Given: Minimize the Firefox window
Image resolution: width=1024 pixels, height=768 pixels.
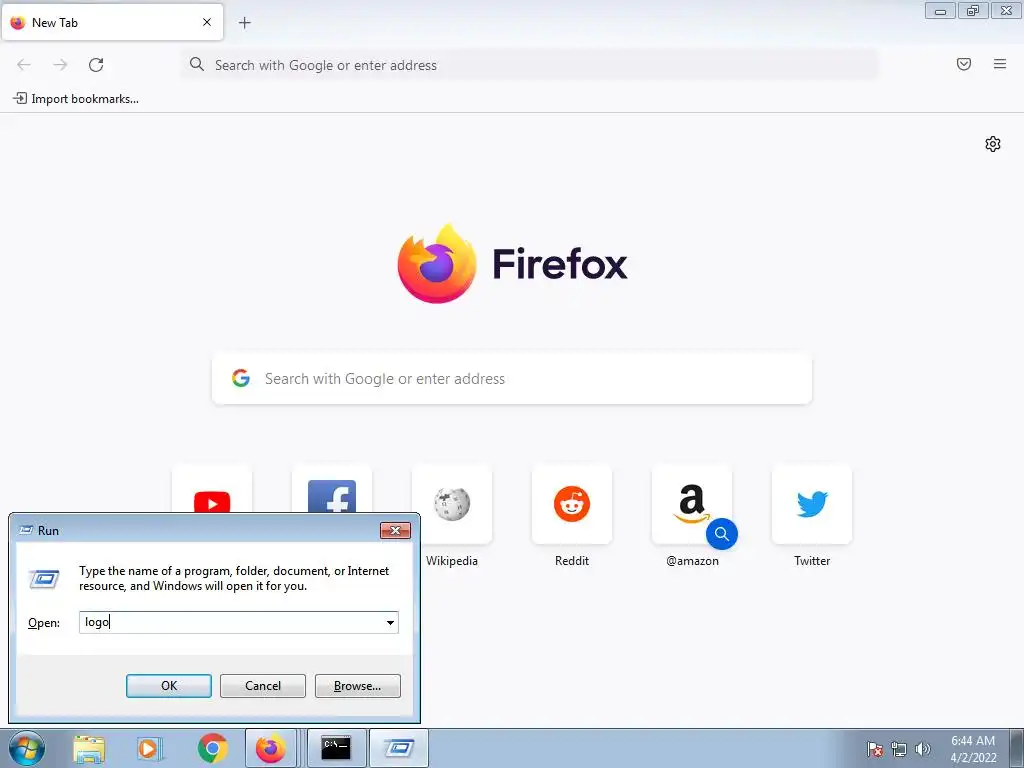Looking at the screenshot, I should (940, 11).
